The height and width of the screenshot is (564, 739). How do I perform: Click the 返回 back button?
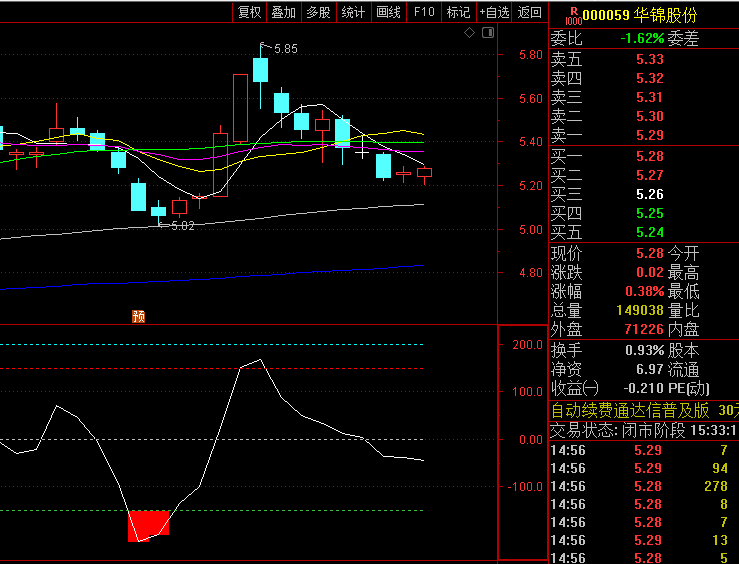(530, 12)
